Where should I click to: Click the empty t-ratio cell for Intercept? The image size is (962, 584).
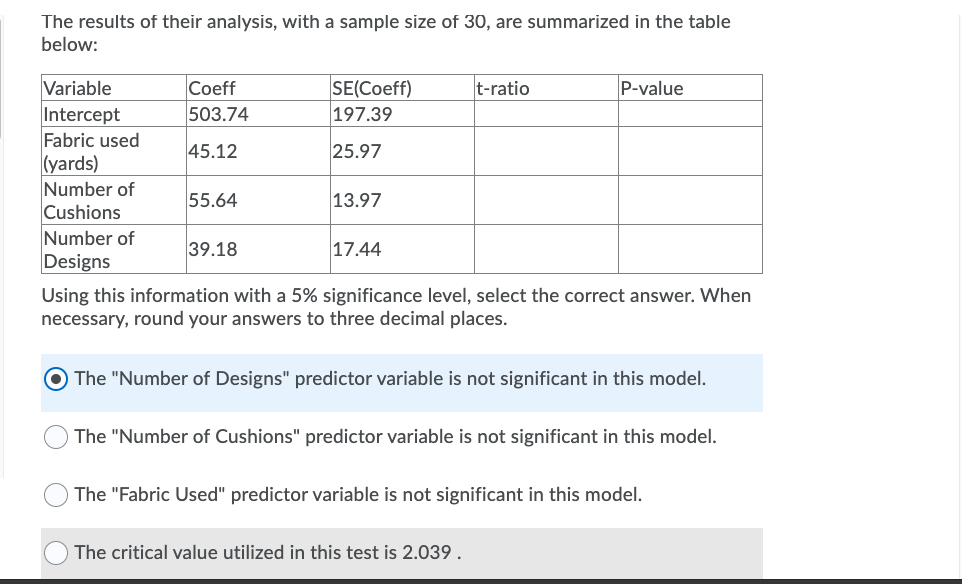[545, 114]
